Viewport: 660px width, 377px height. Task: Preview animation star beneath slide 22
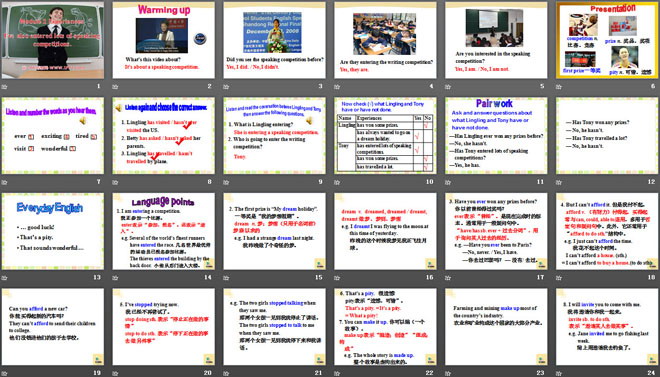(x=337, y=373)
